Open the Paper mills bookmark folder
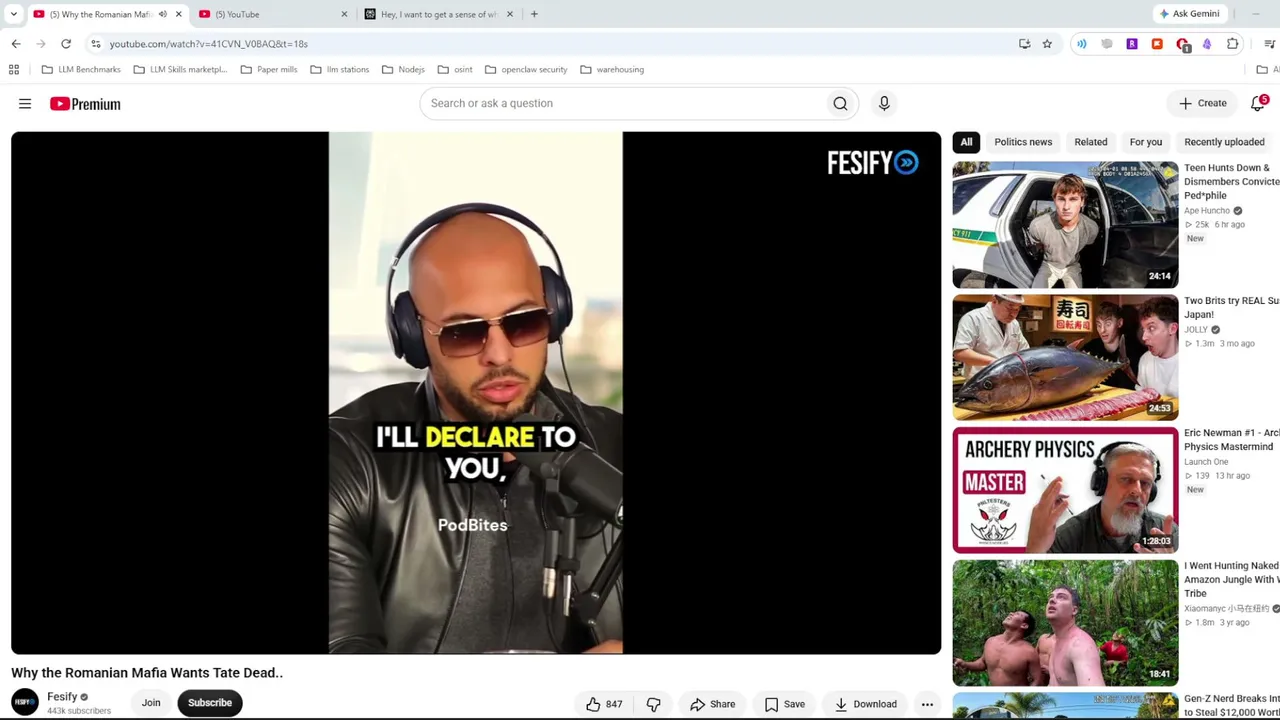The width and height of the screenshot is (1280, 720). pyautogui.click(x=269, y=70)
